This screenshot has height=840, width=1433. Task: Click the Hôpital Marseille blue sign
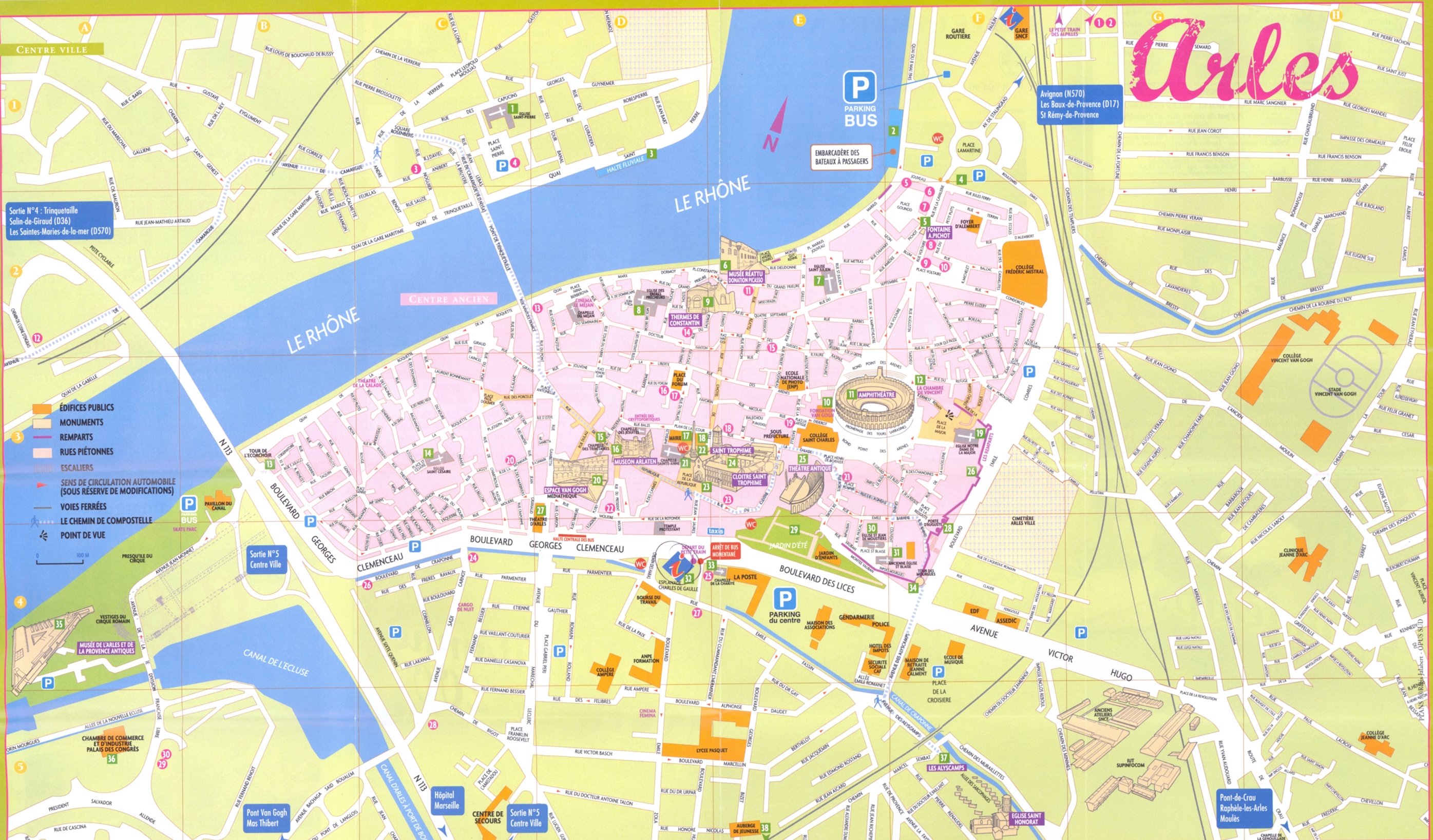click(x=447, y=800)
